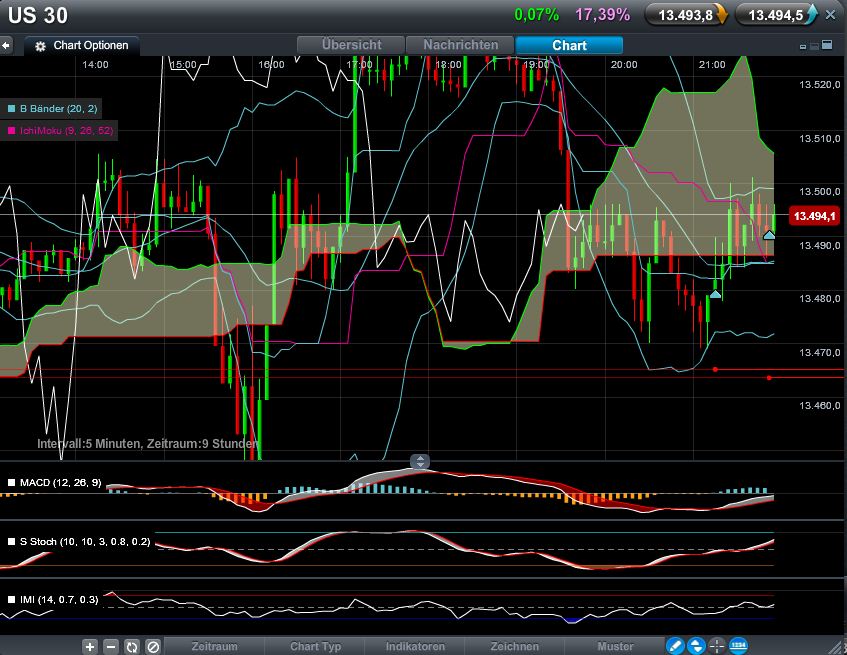Click the blue up-down arrows icon
This screenshot has width=847, height=655.
pyautogui.click(x=696, y=646)
